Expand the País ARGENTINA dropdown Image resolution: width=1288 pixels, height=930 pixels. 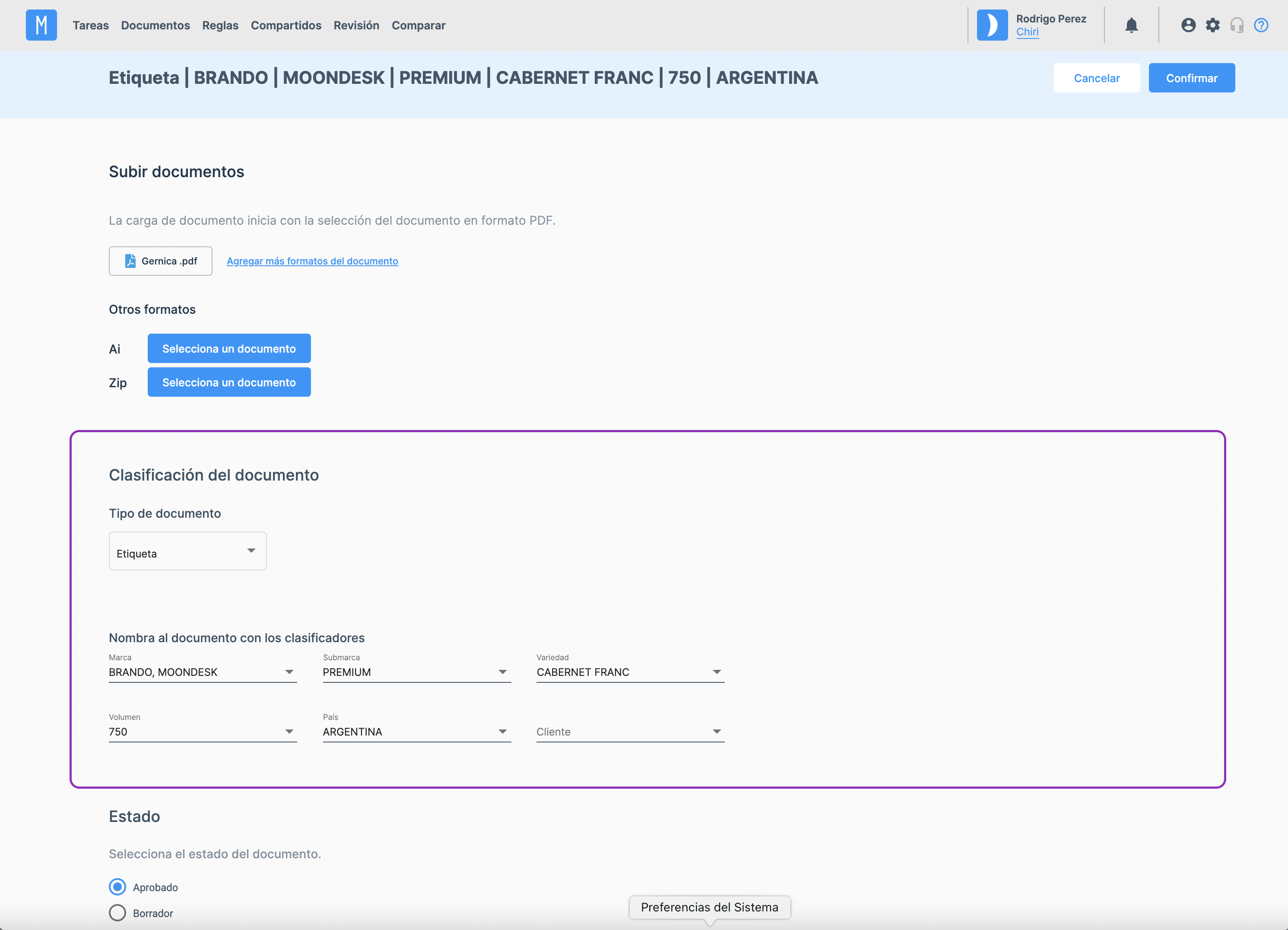pos(417,733)
